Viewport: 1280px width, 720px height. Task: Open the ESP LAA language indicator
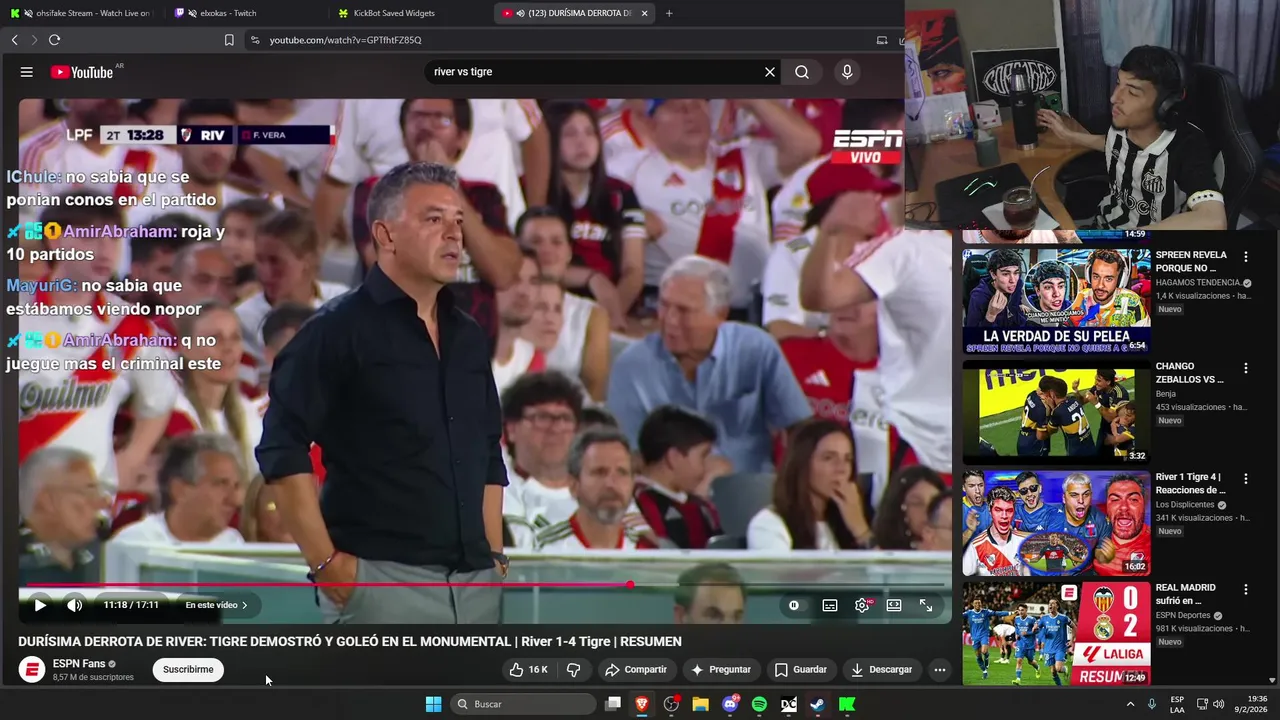pos(1177,704)
